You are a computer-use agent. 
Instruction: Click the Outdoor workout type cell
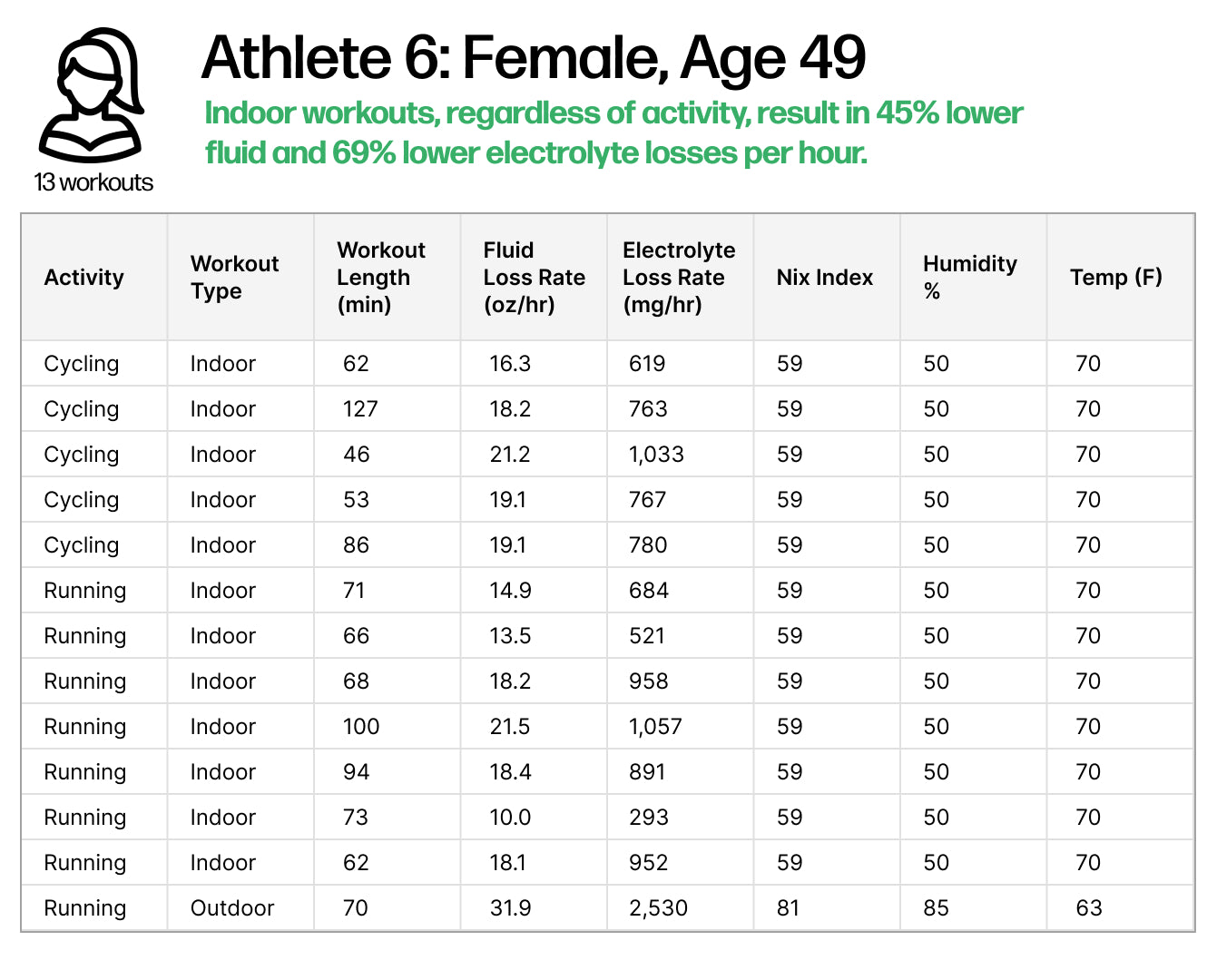click(x=232, y=908)
